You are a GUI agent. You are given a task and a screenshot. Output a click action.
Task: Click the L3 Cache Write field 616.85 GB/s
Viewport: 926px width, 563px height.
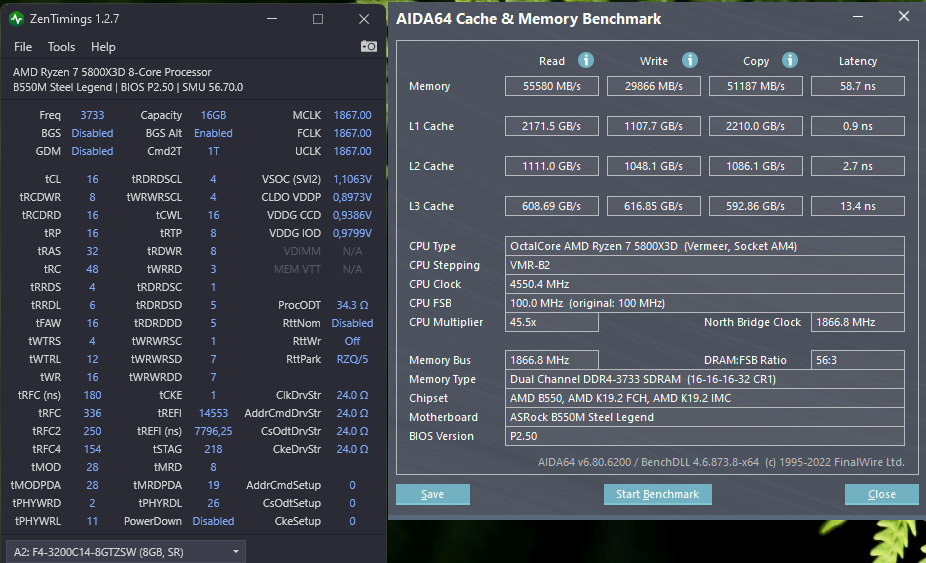point(654,206)
